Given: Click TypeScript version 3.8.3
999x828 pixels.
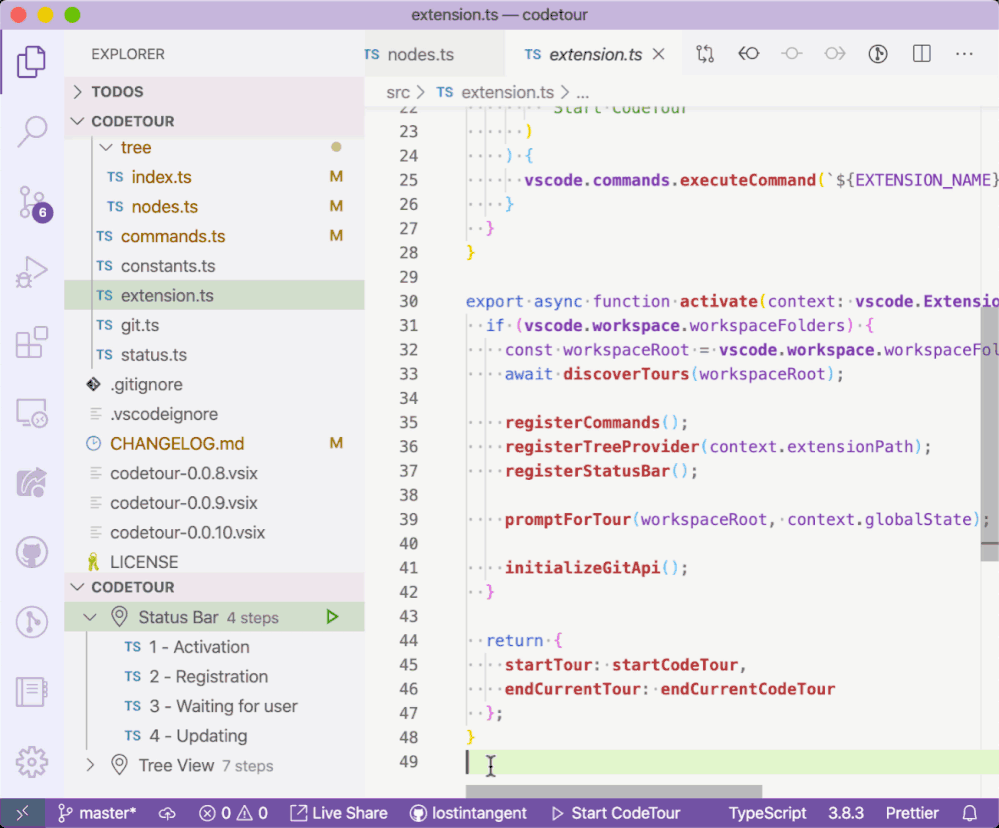Looking at the screenshot, I should coord(845,813).
